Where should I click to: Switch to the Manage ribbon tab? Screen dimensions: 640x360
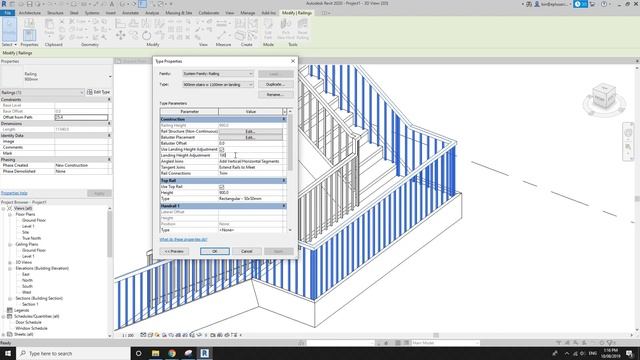pos(247,13)
